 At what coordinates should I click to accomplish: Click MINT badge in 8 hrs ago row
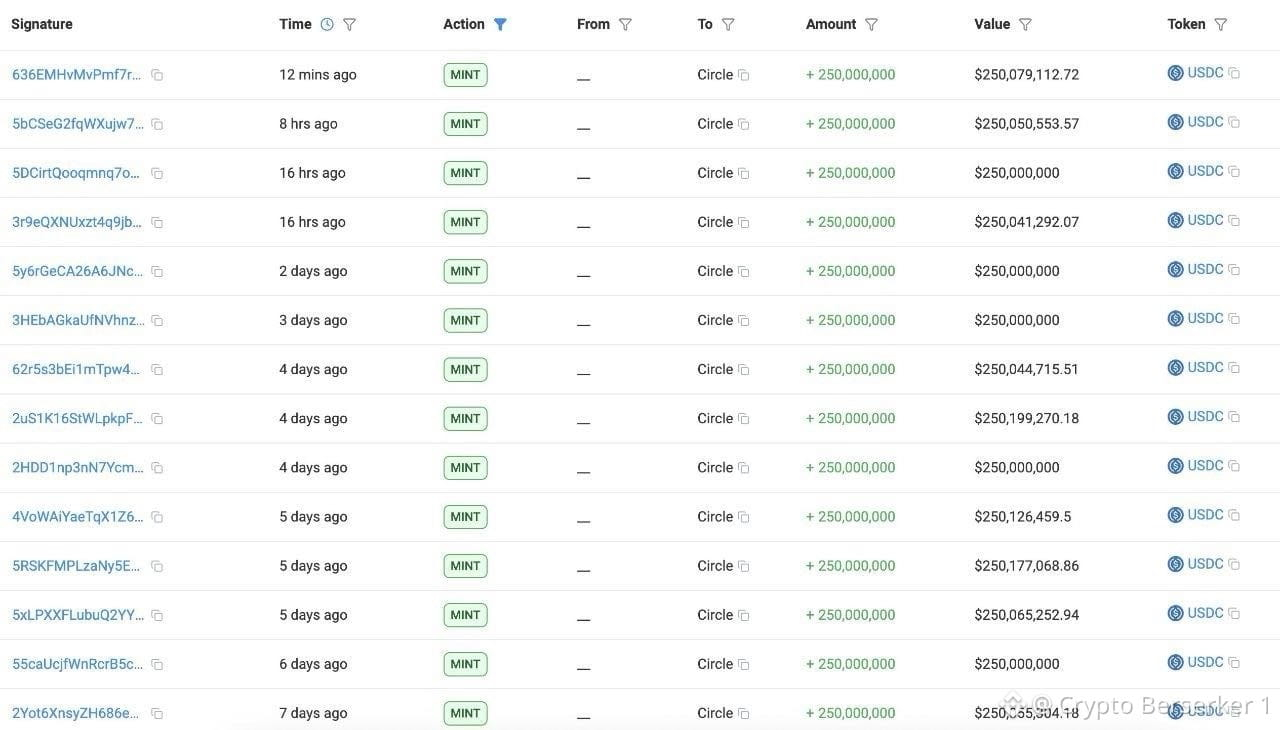point(465,124)
